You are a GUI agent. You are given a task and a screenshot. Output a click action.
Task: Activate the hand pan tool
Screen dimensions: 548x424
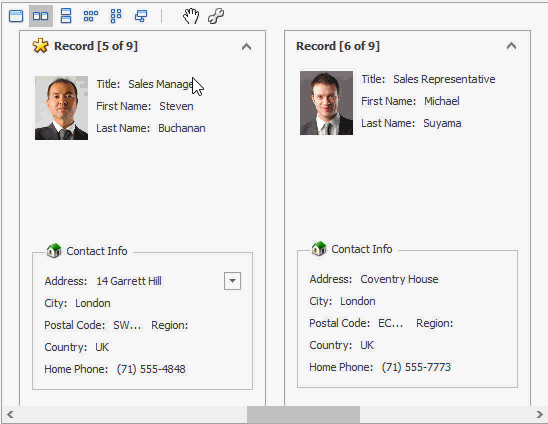(191, 16)
